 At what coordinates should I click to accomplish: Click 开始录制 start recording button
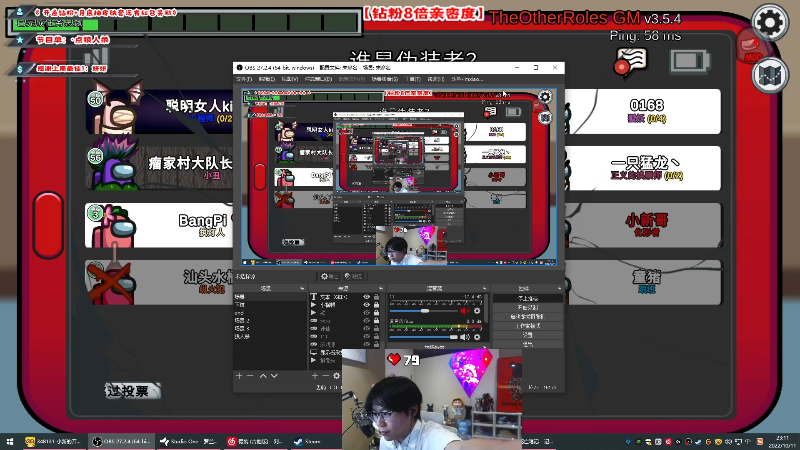click(528, 307)
